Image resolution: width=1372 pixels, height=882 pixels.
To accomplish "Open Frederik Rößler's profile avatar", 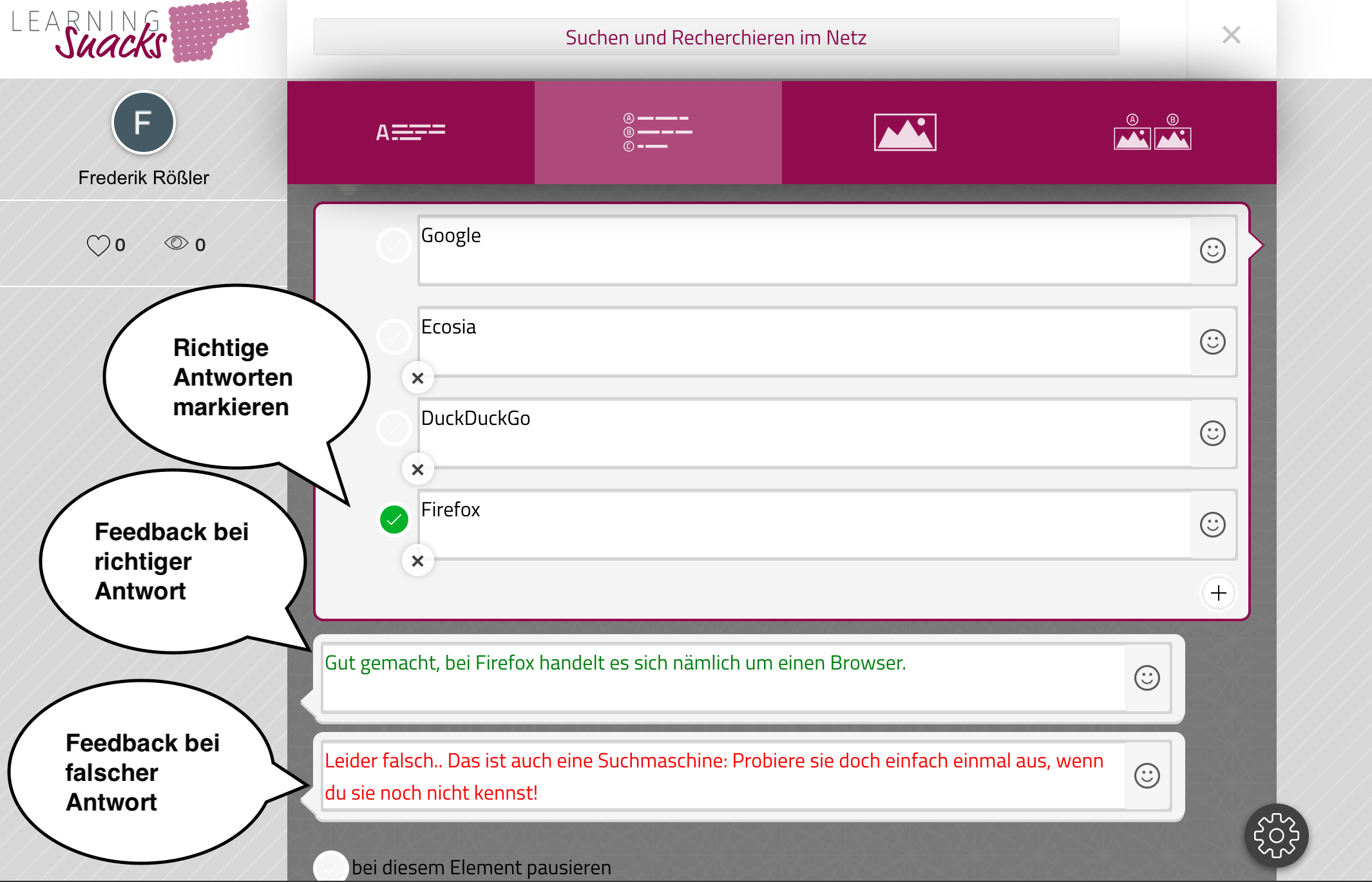I will coord(144,122).
